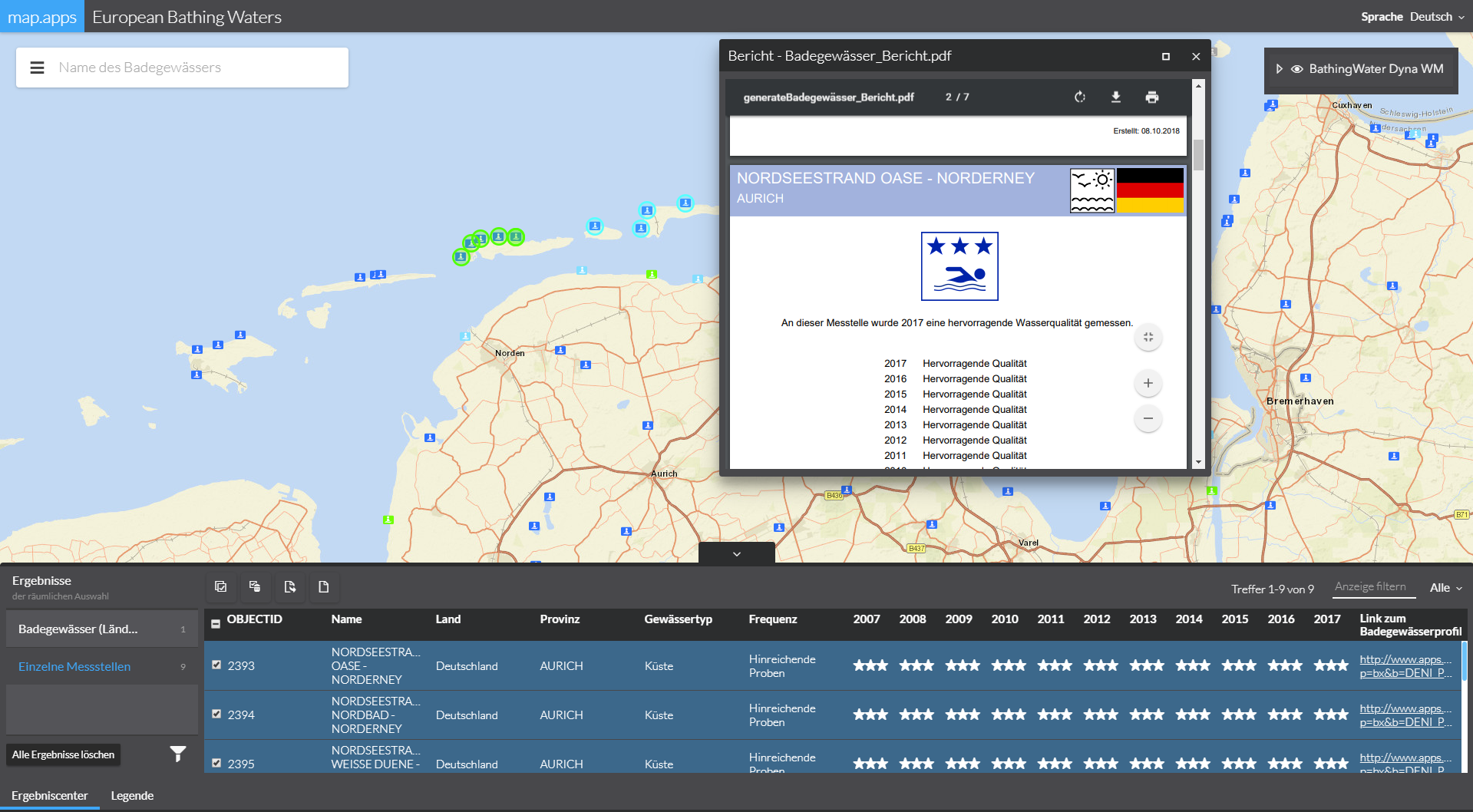Rotate the PDF using the rotate icon
This screenshot has height=812, width=1473.
[1080, 97]
